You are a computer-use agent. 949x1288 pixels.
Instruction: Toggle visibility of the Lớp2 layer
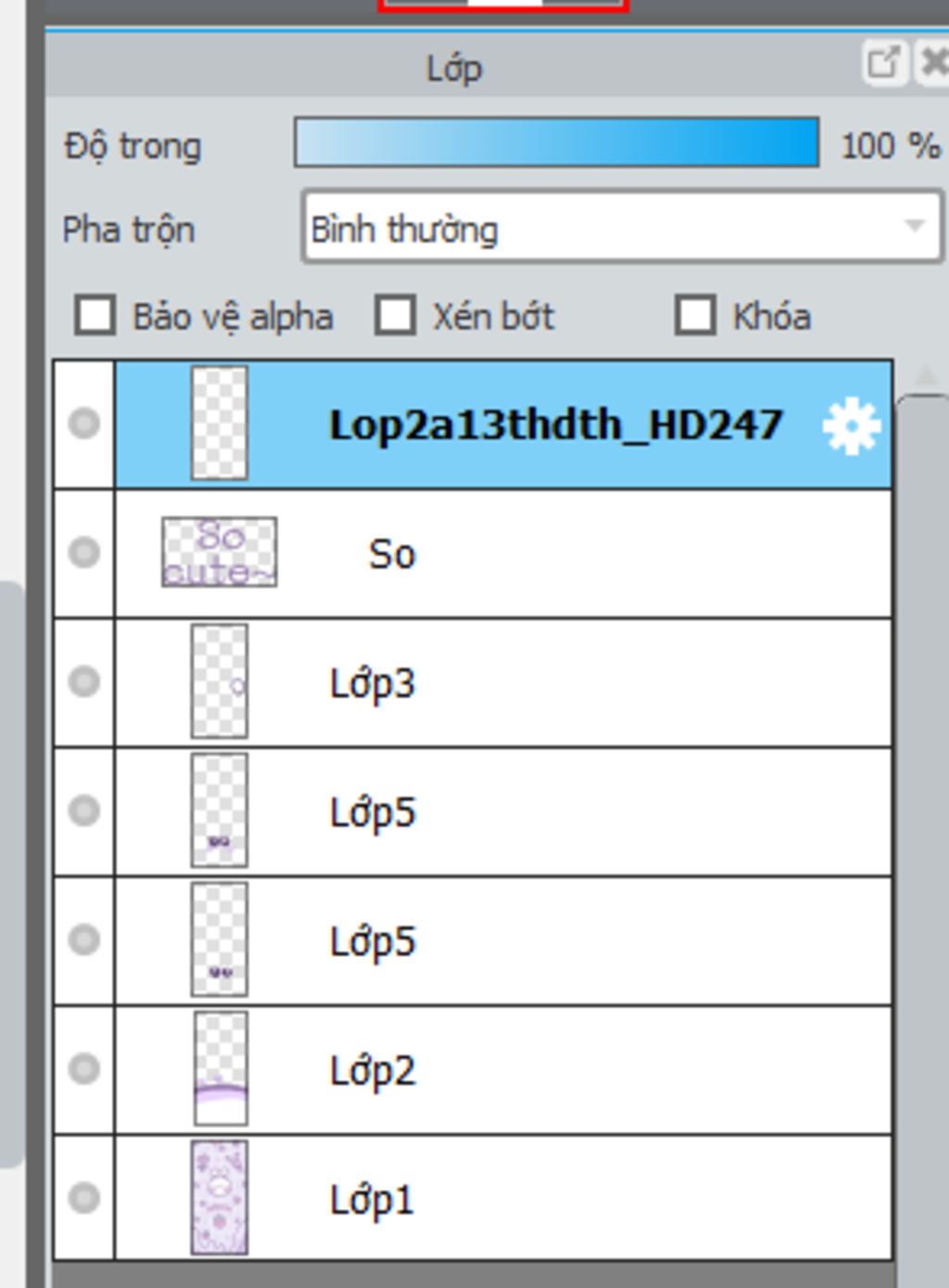coord(84,1068)
